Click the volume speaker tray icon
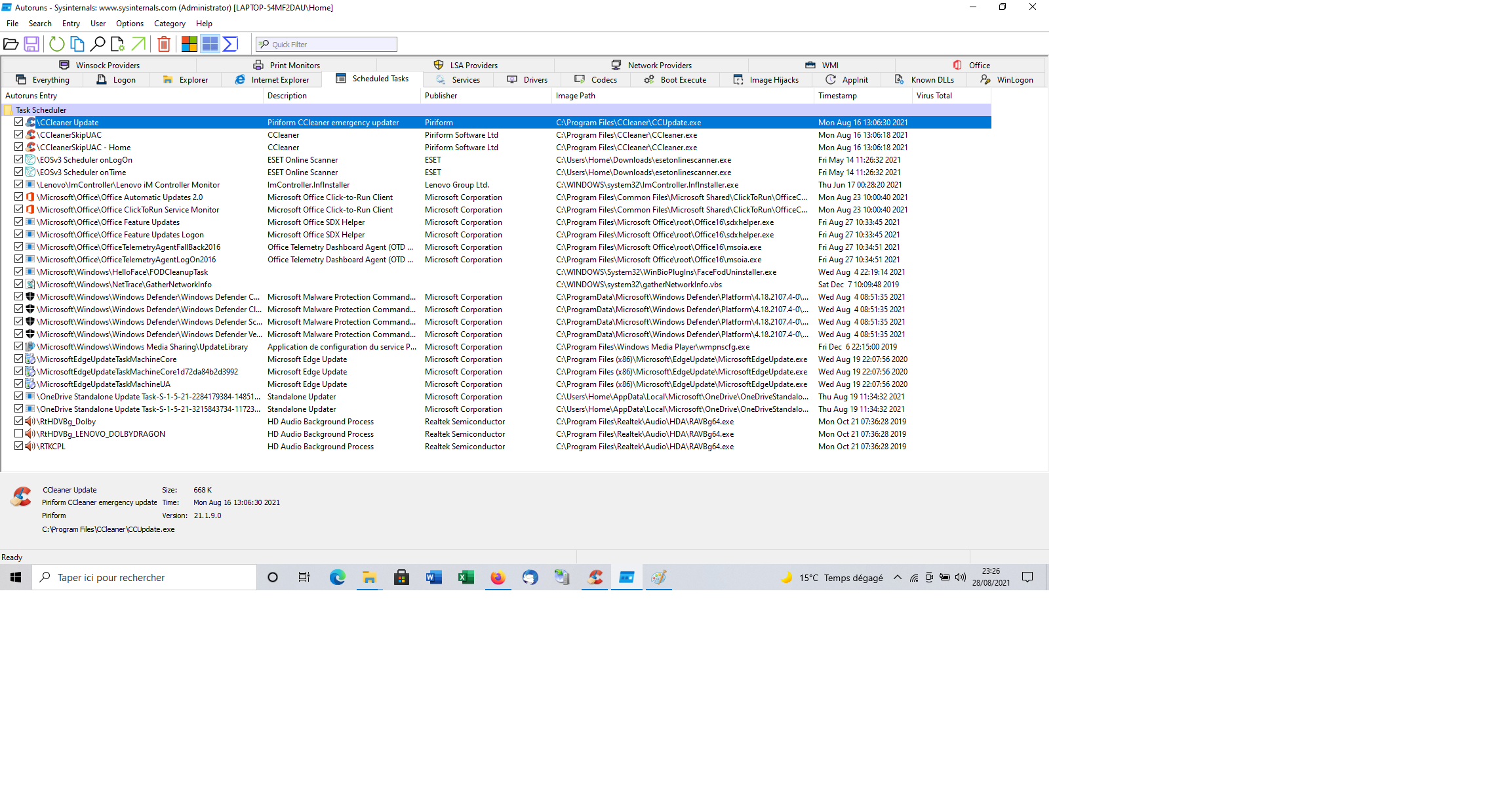 (961, 577)
